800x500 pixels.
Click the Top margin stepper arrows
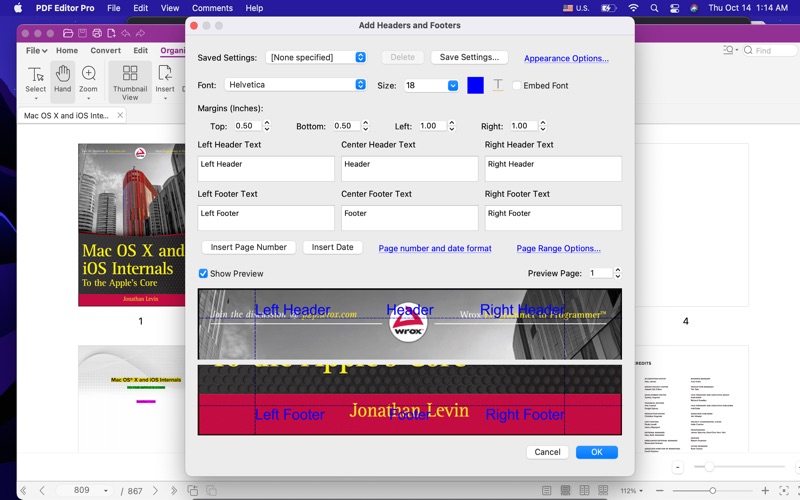267,126
